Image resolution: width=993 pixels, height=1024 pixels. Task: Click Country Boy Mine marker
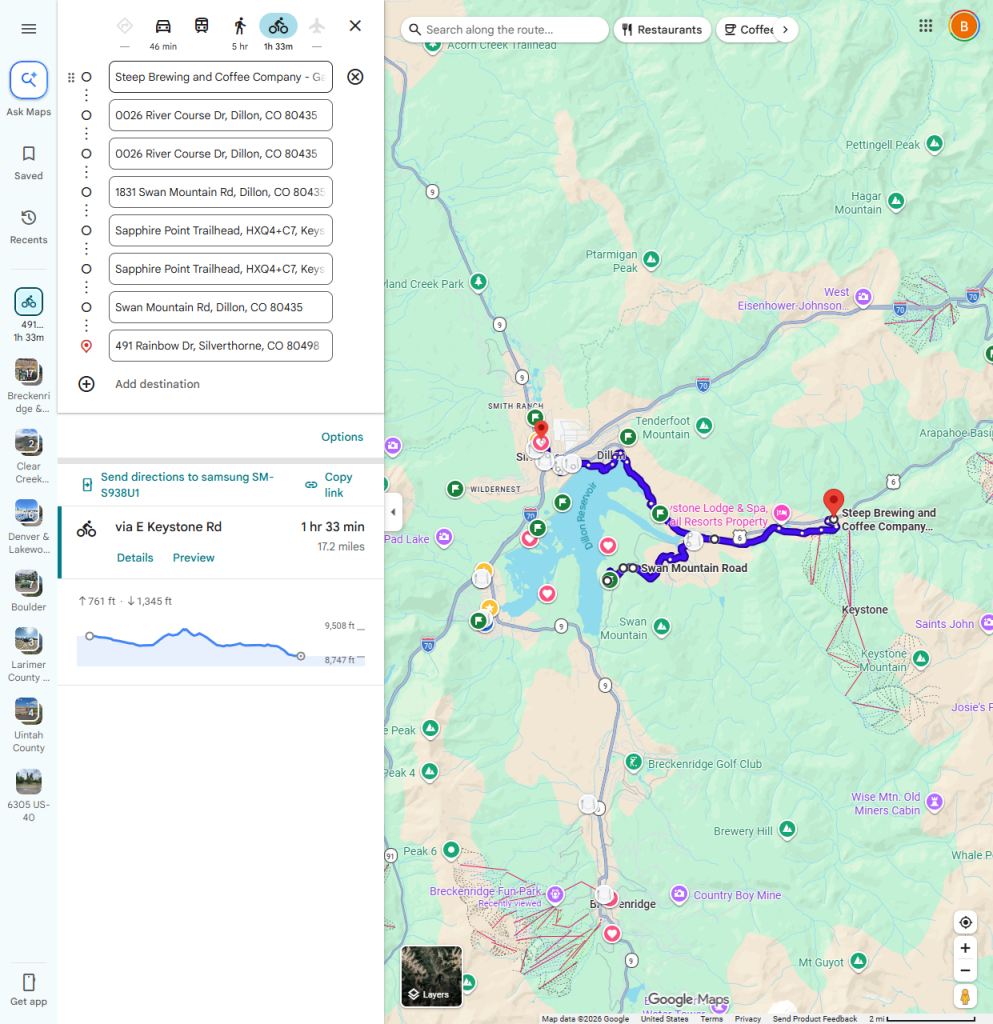[679, 893]
